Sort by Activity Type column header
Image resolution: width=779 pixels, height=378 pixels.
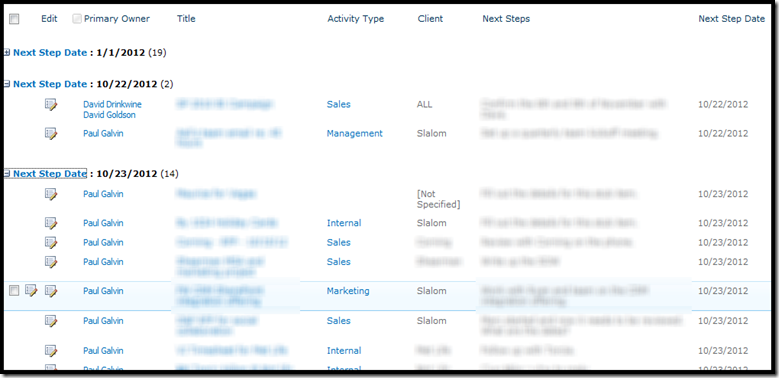click(356, 19)
